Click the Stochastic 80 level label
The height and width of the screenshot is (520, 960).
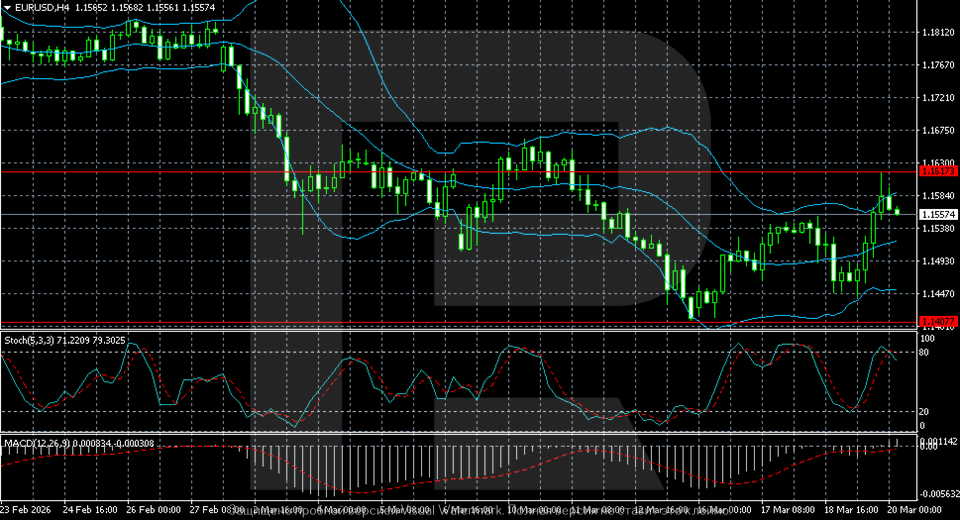[925, 352]
